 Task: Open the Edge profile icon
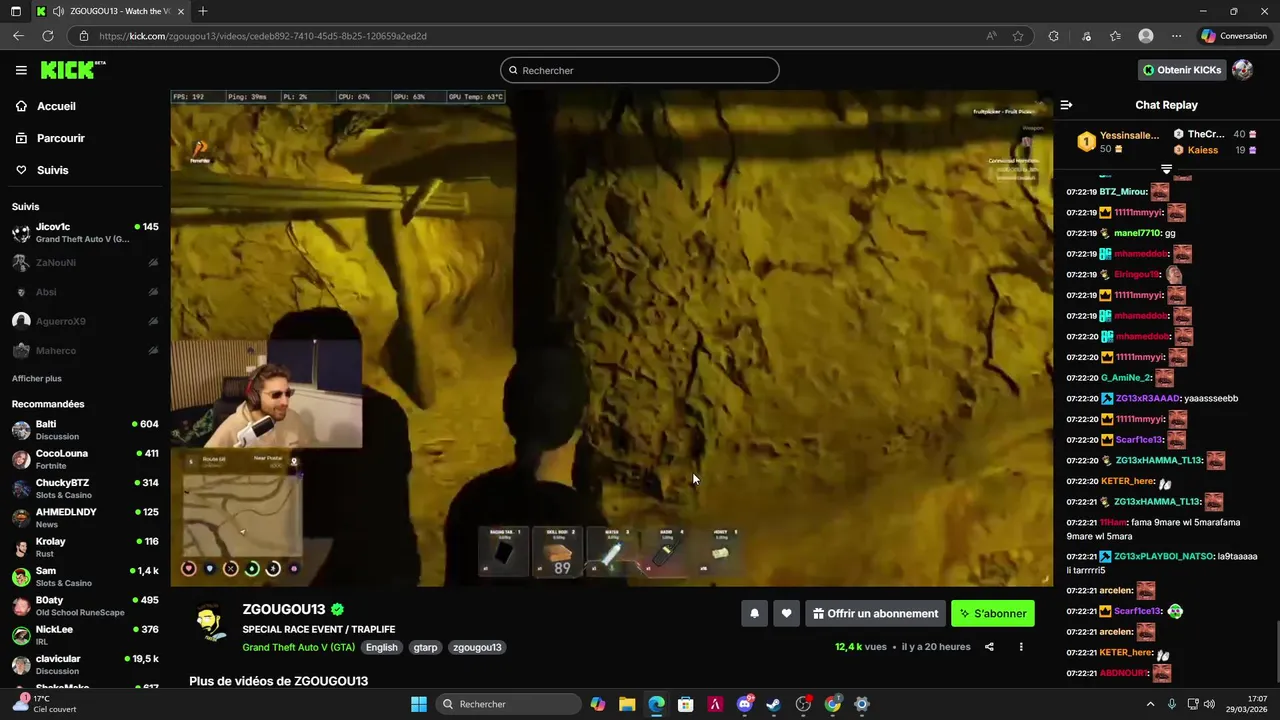pyautogui.click(x=1146, y=36)
